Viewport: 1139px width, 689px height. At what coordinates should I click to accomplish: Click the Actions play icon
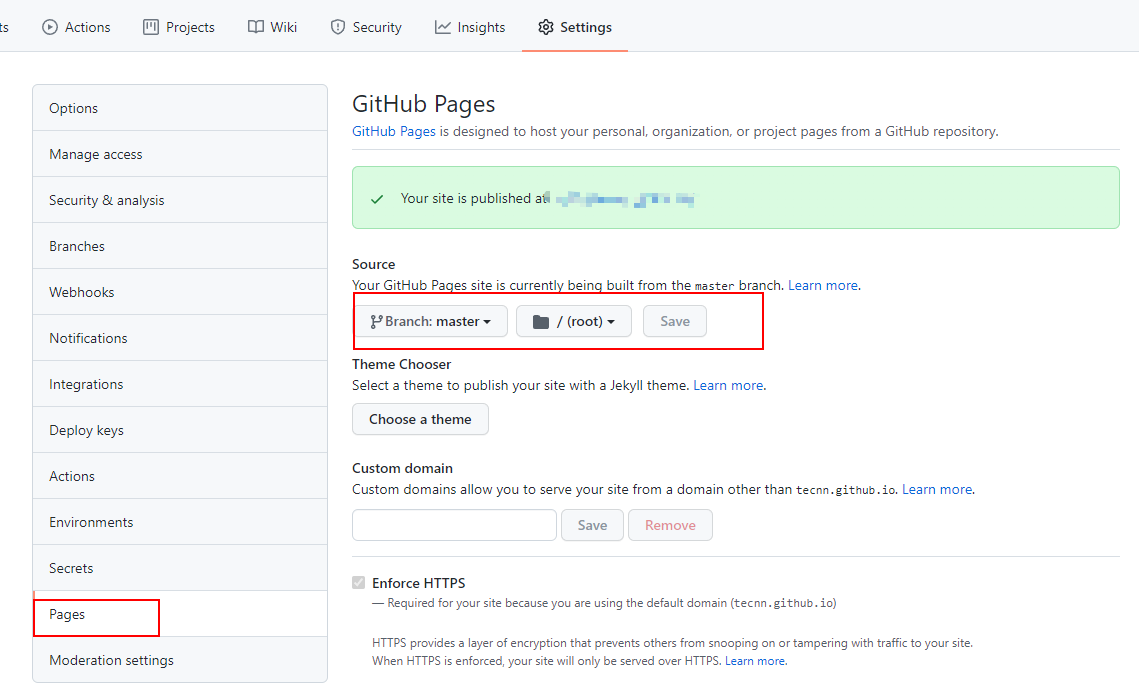point(49,27)
